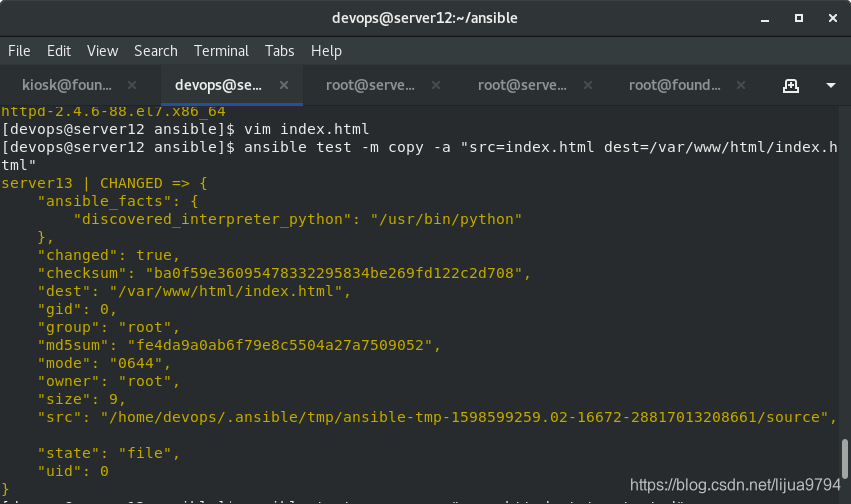The width and height of the screenshot is (851, 504).
Task: Click the 'vim index.html' command line
Action: click(x=186, y=129)
